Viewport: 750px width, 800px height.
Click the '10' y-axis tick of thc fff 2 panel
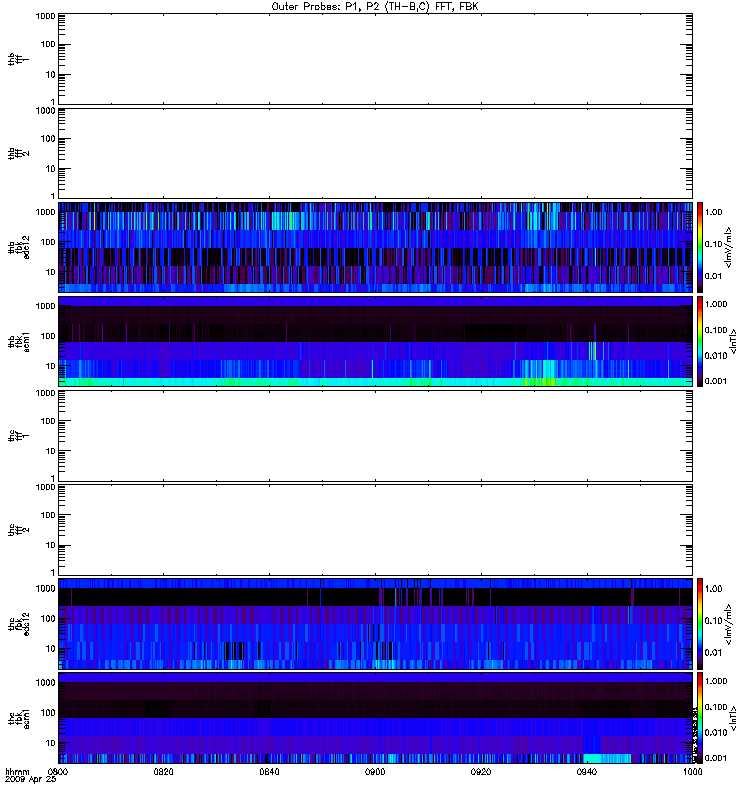51,545
